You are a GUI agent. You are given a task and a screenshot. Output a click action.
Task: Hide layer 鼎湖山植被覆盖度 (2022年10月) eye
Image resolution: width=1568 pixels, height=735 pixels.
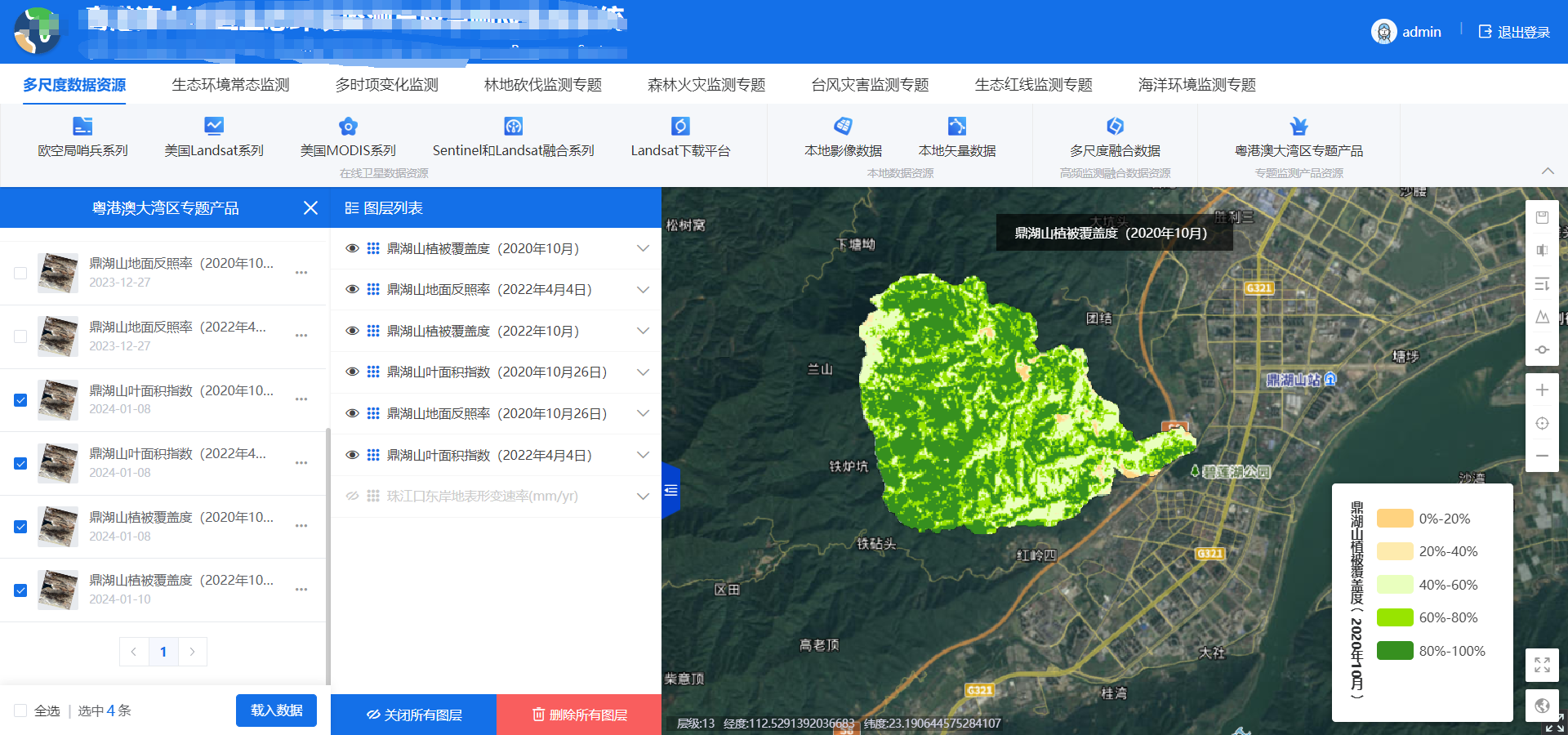[x=352, y=331]
